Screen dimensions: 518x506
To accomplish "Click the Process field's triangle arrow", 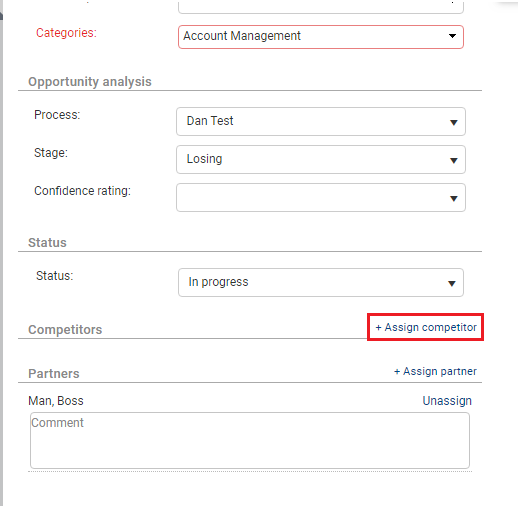I will pos(453,123).
